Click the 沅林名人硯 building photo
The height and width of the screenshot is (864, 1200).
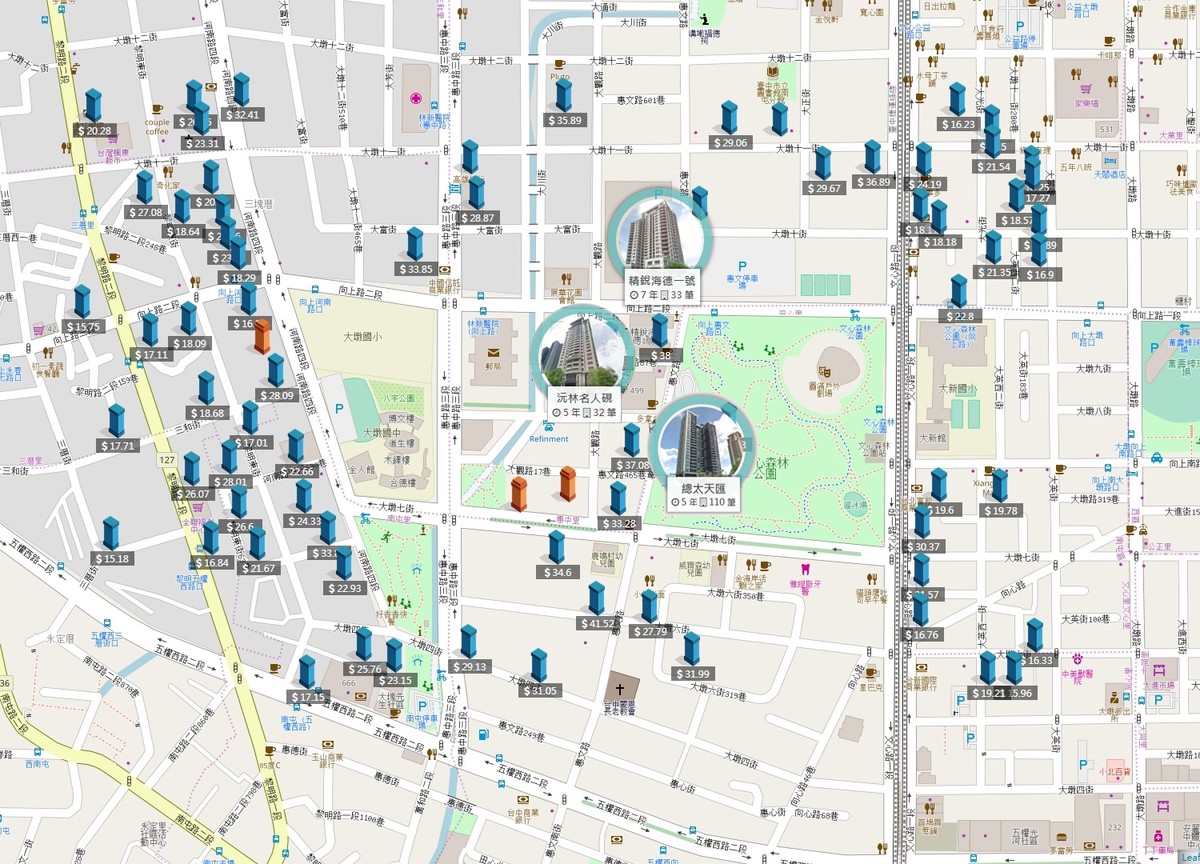click(x=583, y=351)
